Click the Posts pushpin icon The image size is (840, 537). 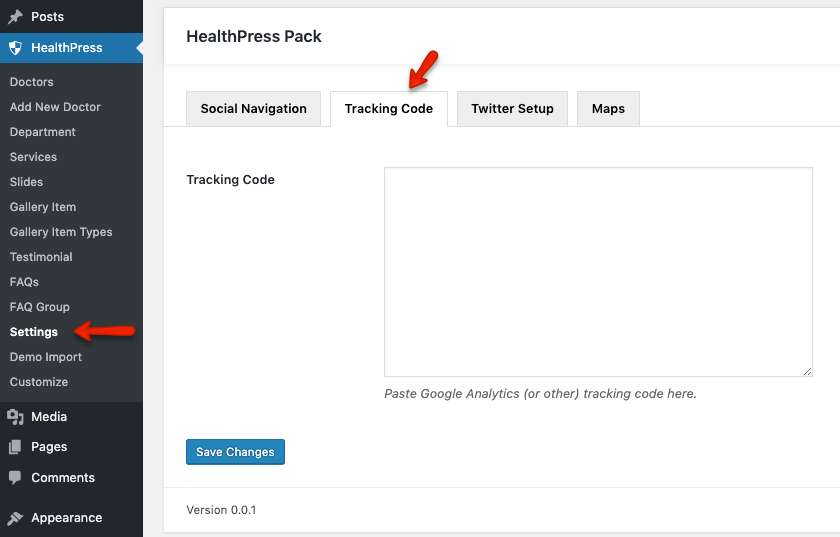coord(15,17)
